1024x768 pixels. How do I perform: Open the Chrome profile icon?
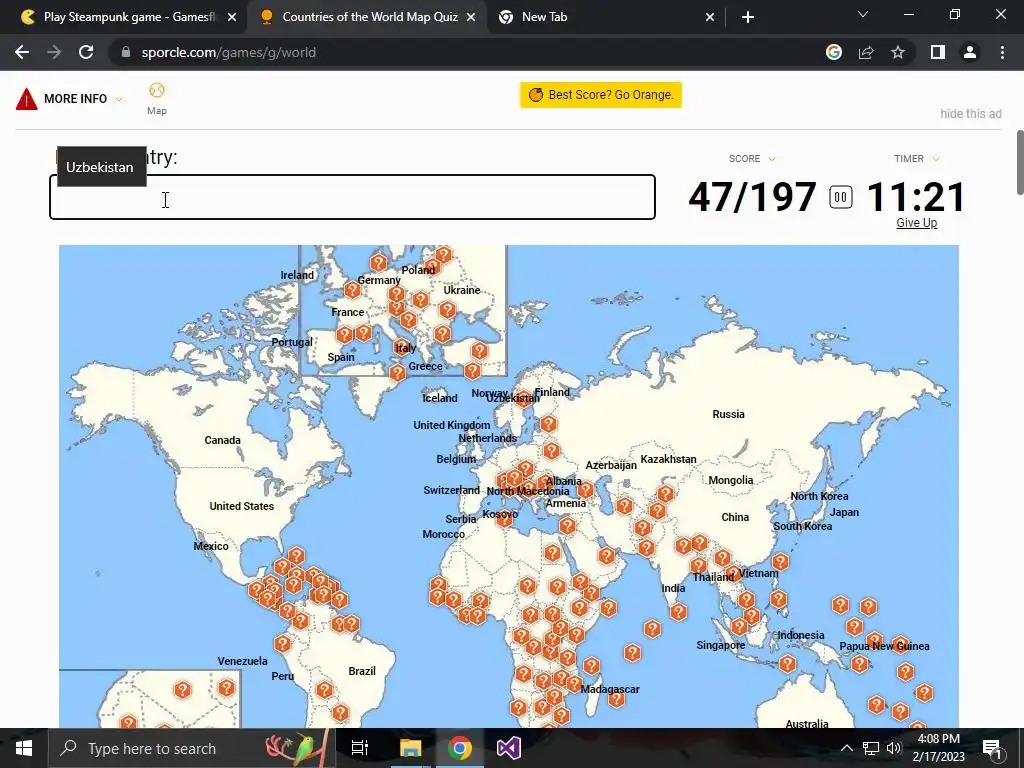click(x=970, y=52)
